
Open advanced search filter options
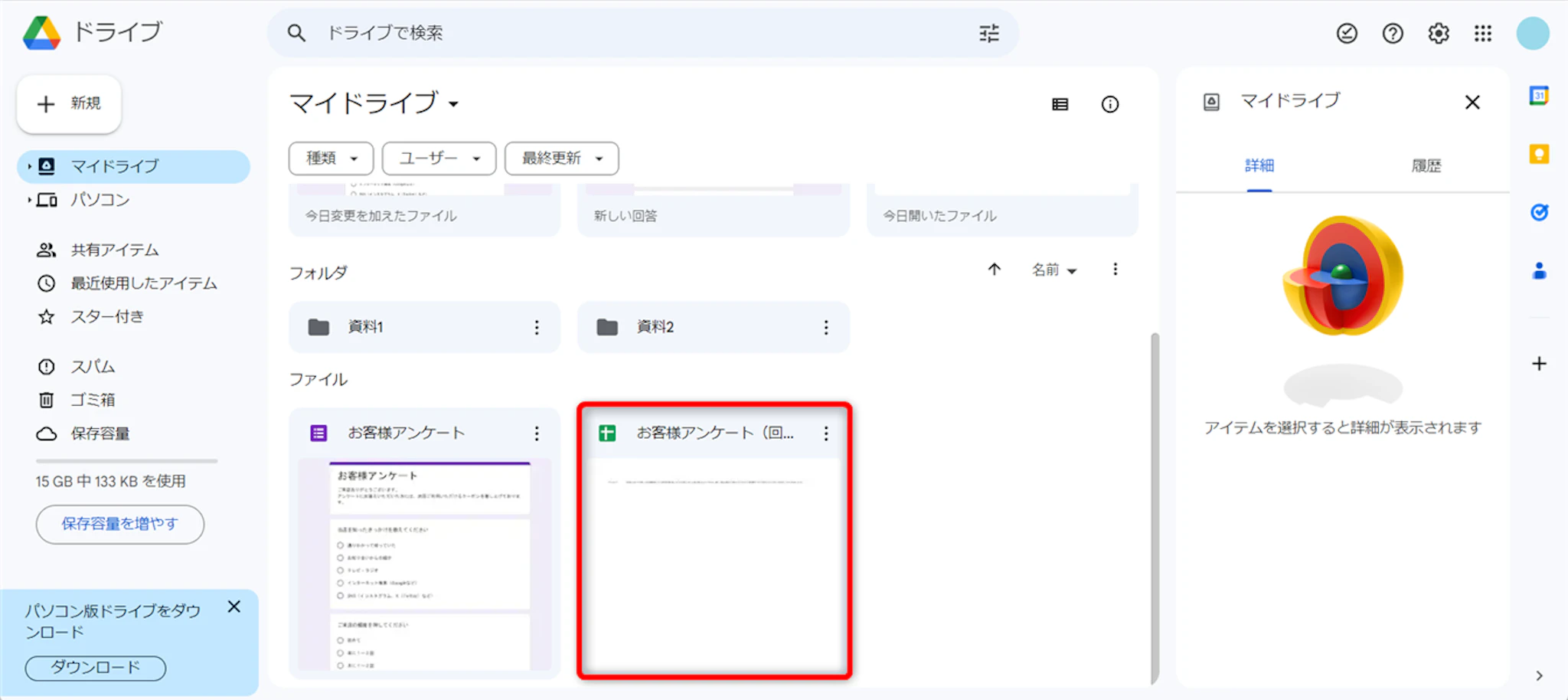click(988, 33)
